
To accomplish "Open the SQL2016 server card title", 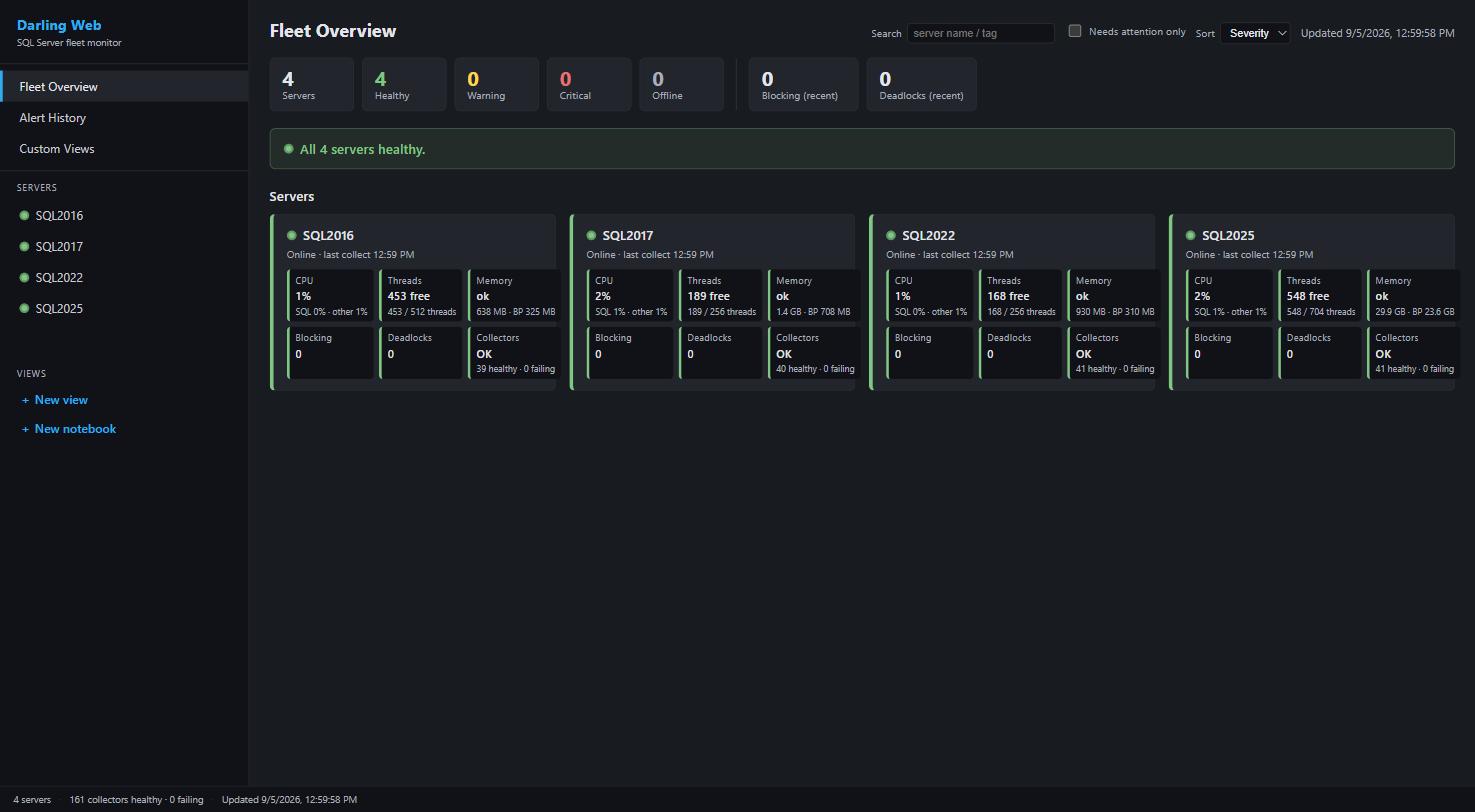I will click(328, 236).
